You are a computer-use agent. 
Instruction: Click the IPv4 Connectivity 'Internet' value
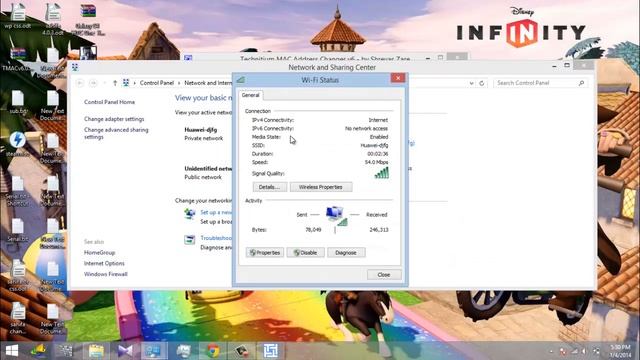point(378,120)
